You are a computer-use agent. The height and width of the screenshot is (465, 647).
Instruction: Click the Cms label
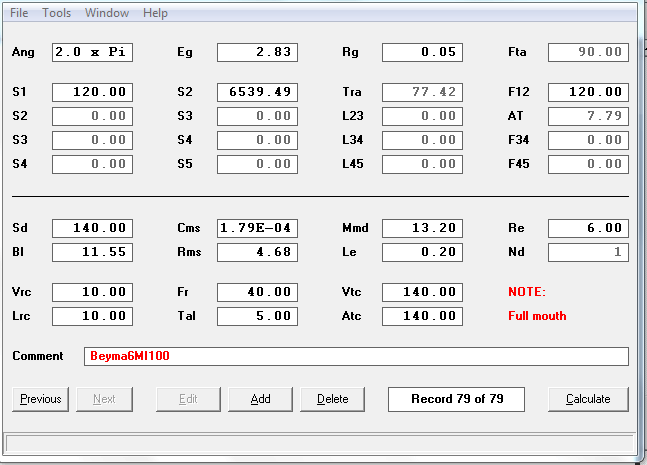189,228
